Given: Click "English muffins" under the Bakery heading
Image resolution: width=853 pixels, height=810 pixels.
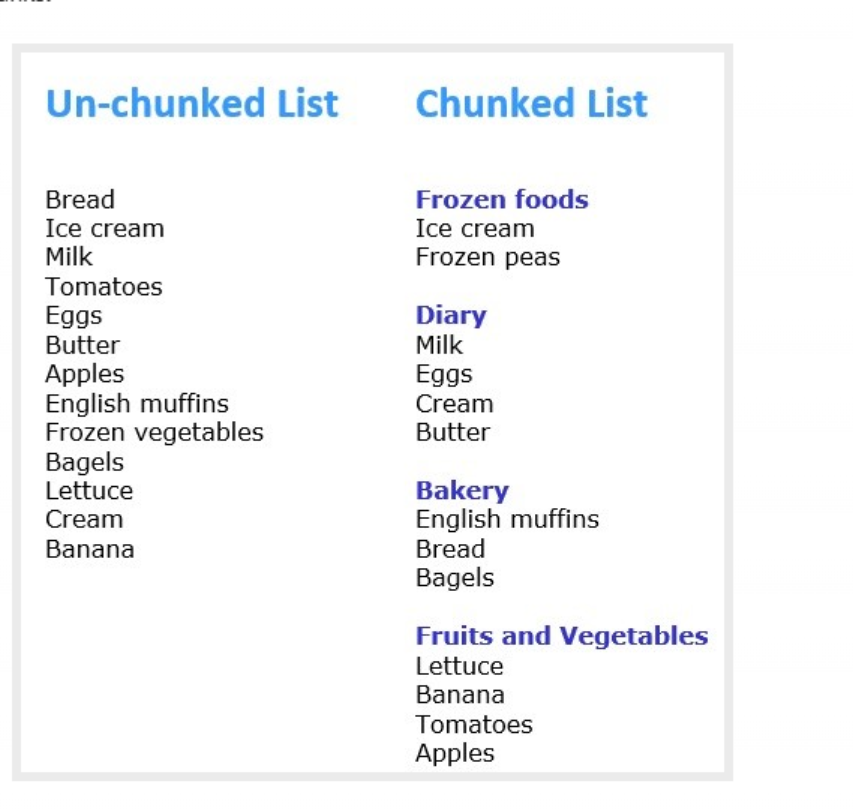Looking at the screenshot, I should [507, 520].
